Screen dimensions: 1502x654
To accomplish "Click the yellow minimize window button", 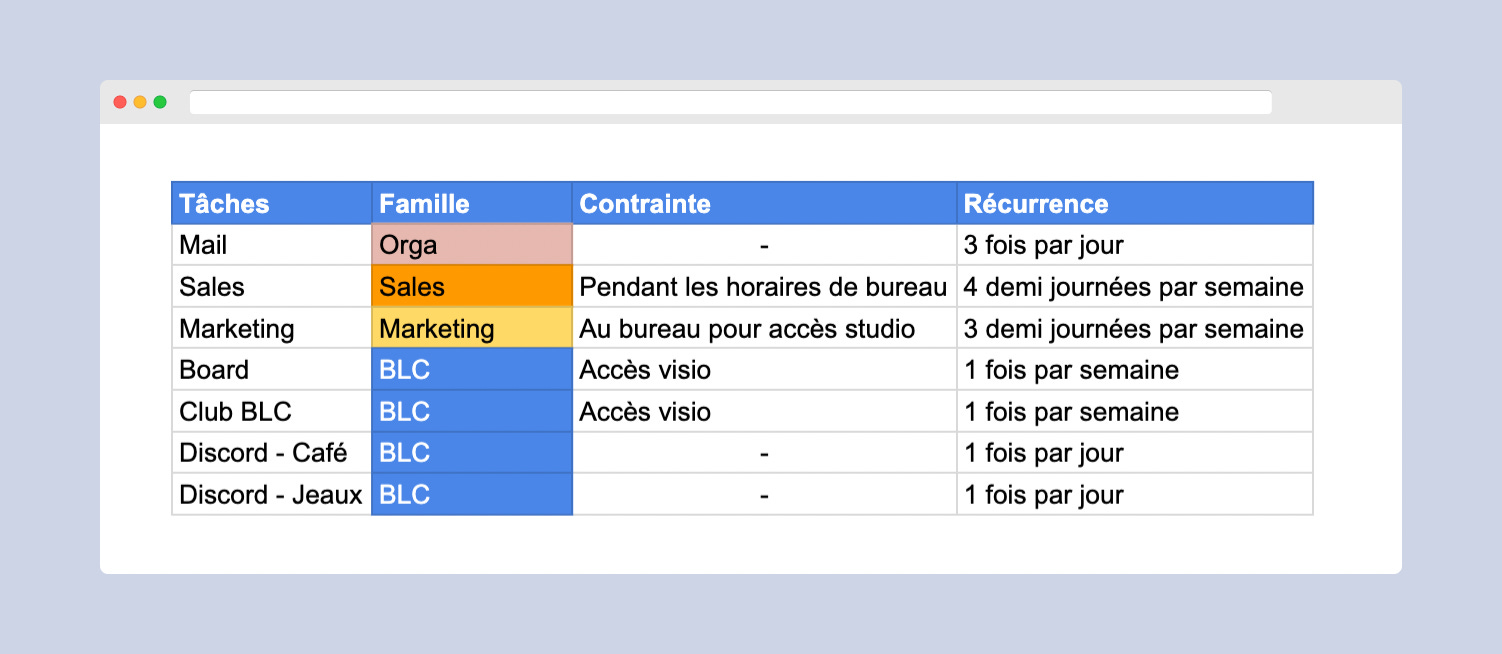I will pyautogui.click(x=140, y=102).
